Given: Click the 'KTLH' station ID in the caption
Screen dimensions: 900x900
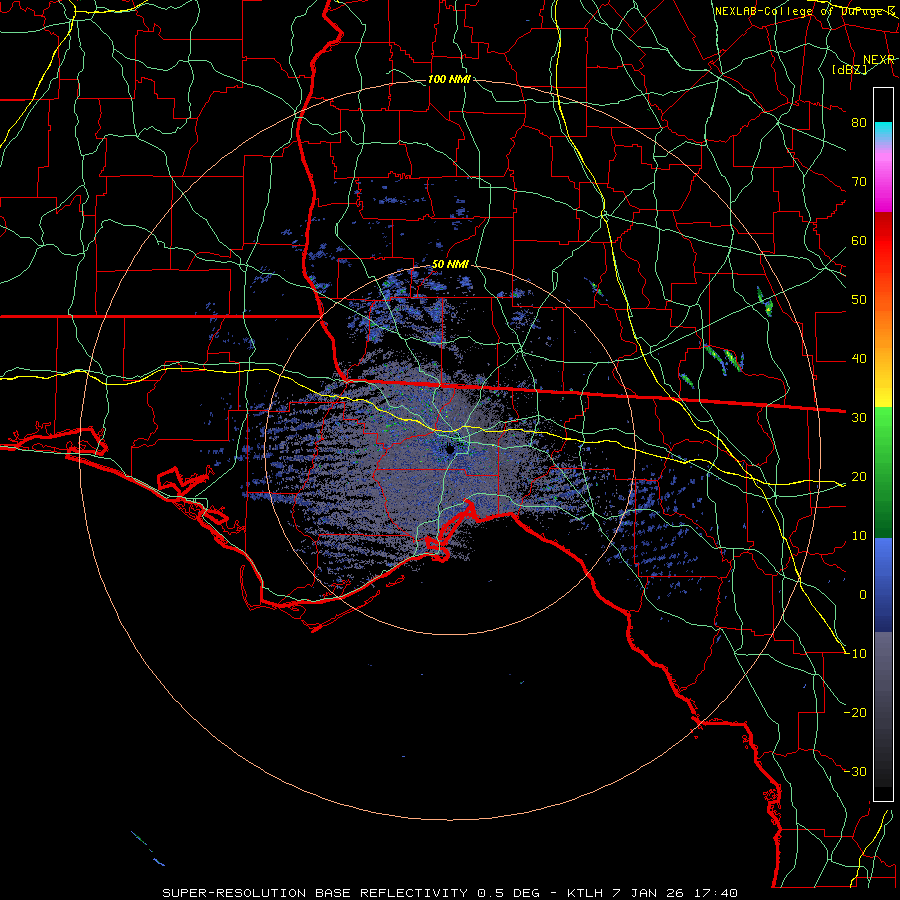Looking at the screenshot, I should click(x=585, y=893).
